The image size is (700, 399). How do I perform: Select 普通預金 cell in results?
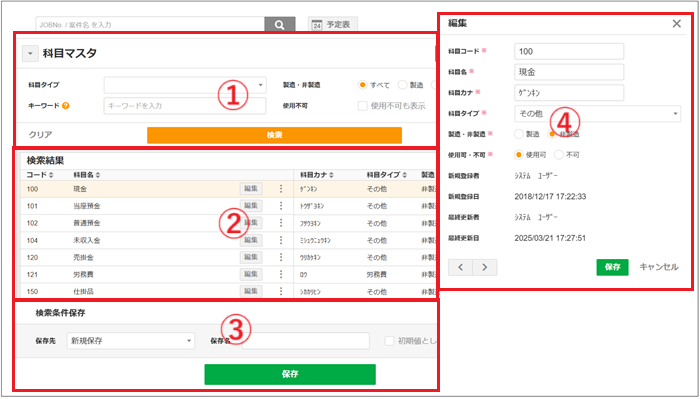[x=87, y=223]
